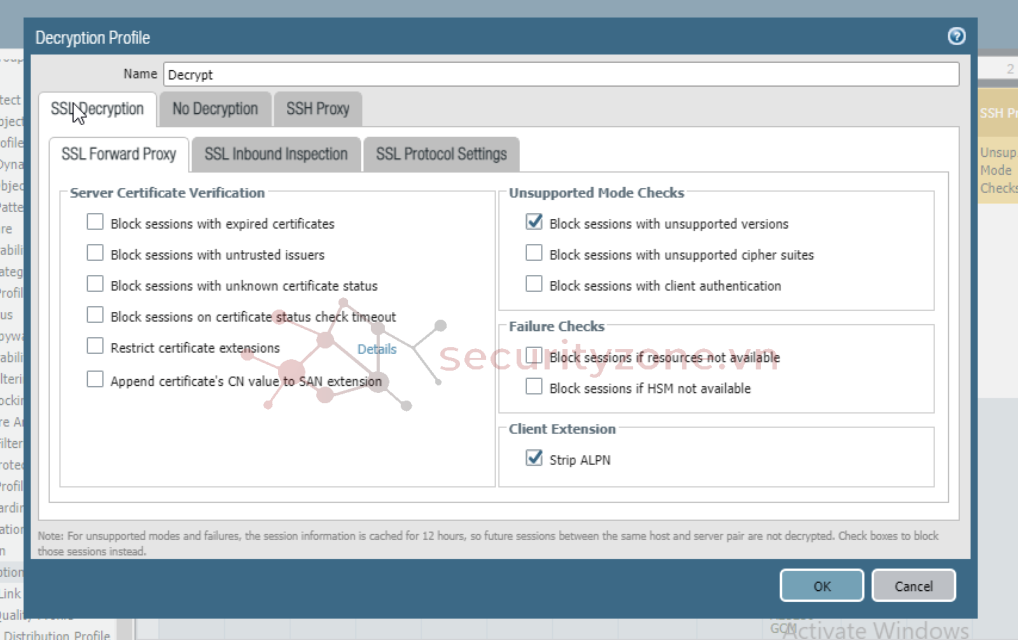The image size is (1018, 640).
Task: Check Block sessions with untrusted issuers
Action: [95, 254]
